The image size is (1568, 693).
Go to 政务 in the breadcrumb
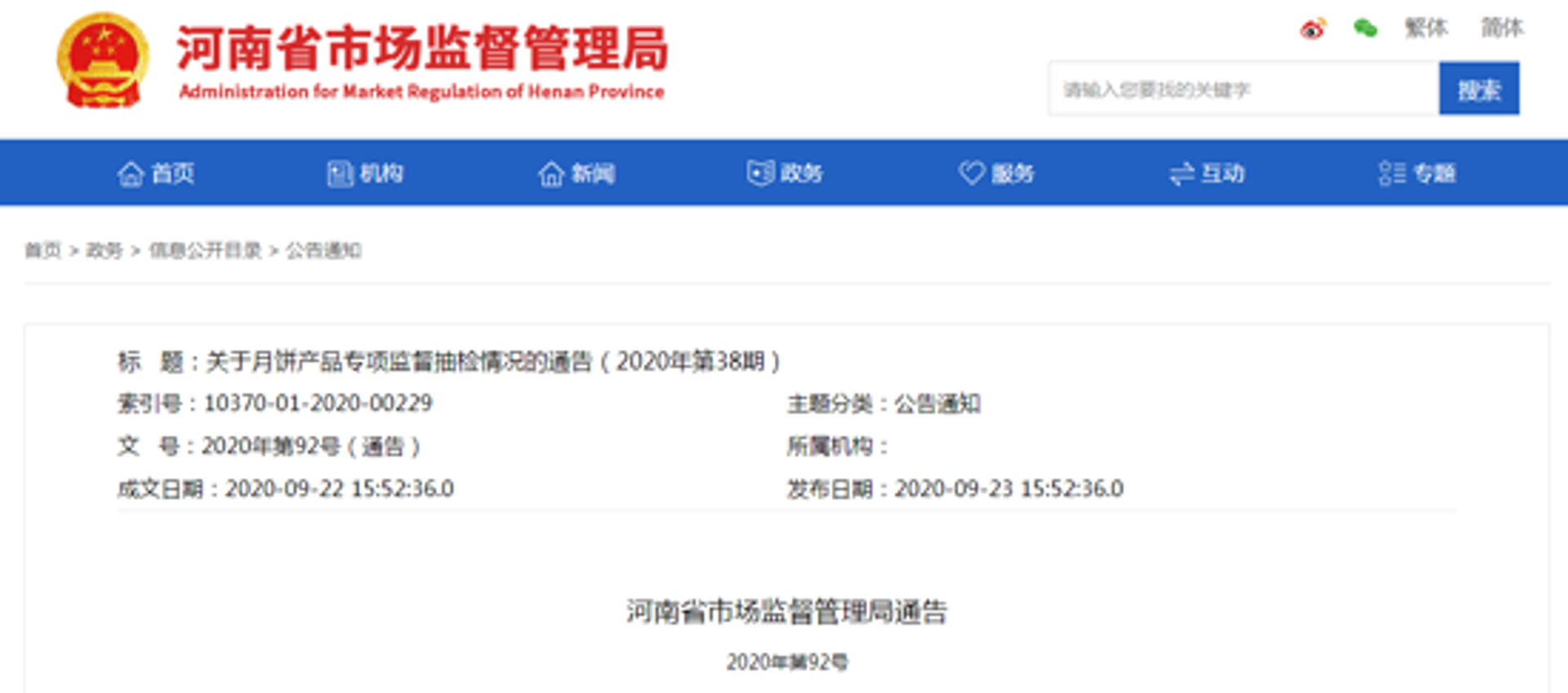coord(105,250)
